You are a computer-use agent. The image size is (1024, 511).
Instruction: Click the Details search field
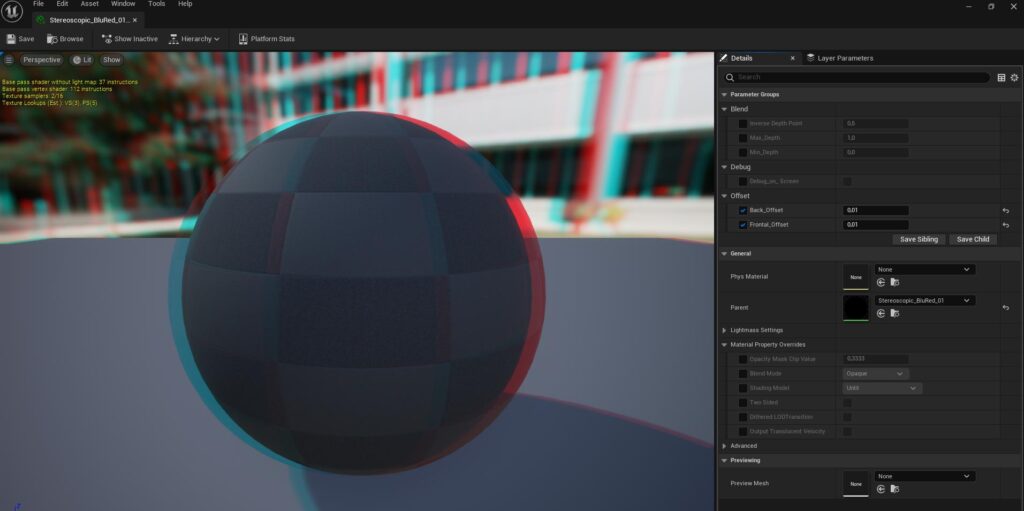click(x=857, y=77)
